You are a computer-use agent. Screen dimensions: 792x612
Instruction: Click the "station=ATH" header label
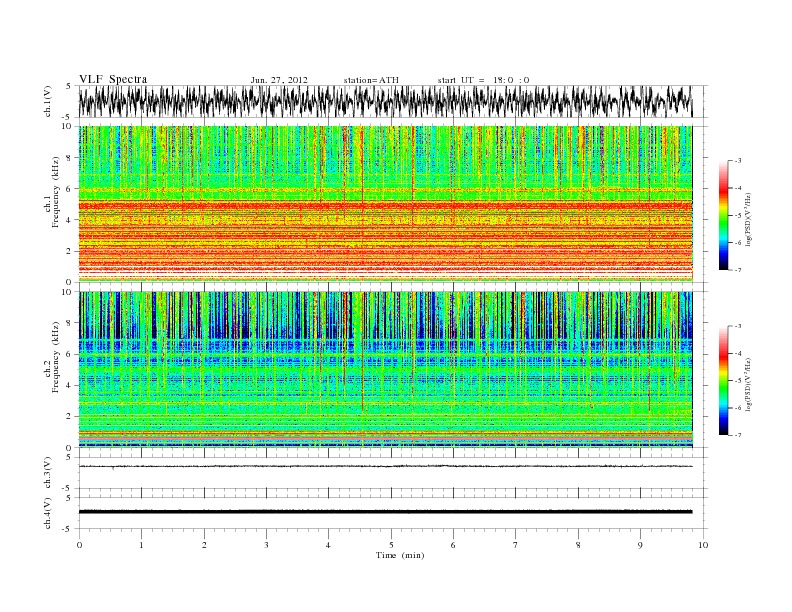coord(371,80)
